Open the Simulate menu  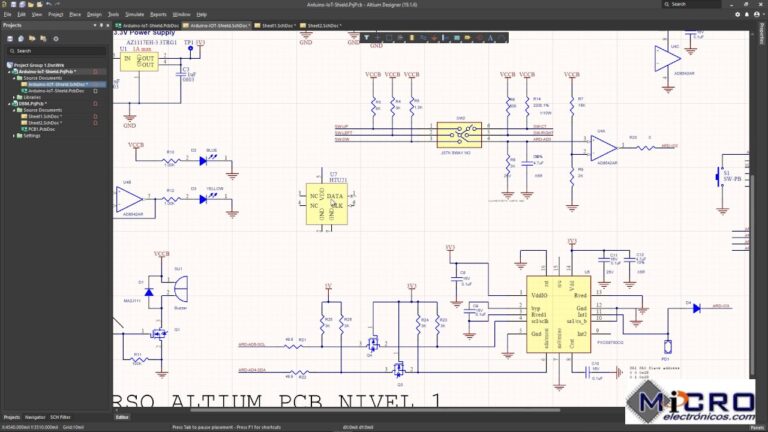click(134, 15)
